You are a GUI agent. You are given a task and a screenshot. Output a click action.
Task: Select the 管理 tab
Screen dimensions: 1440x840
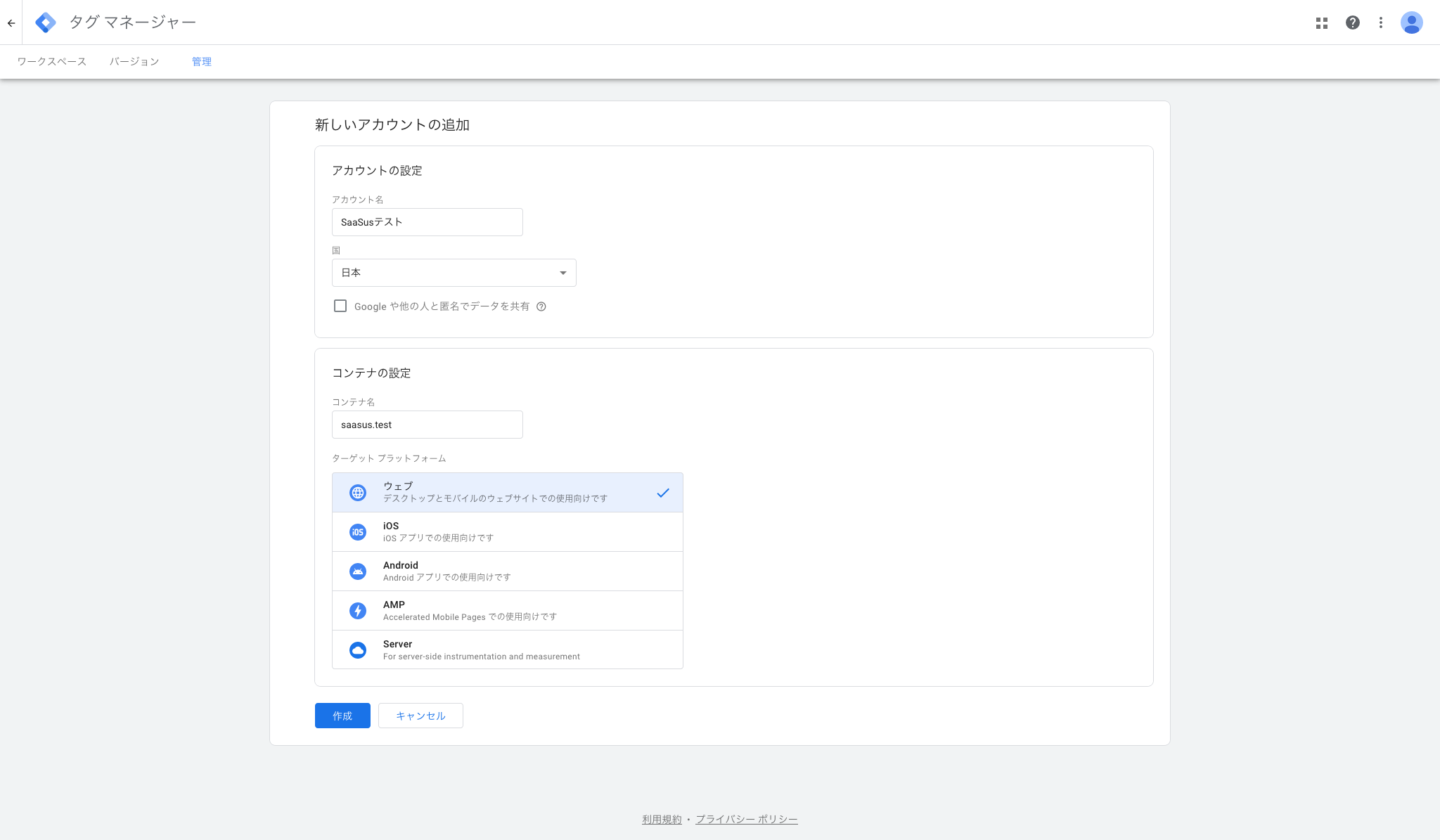coord(202,62)
